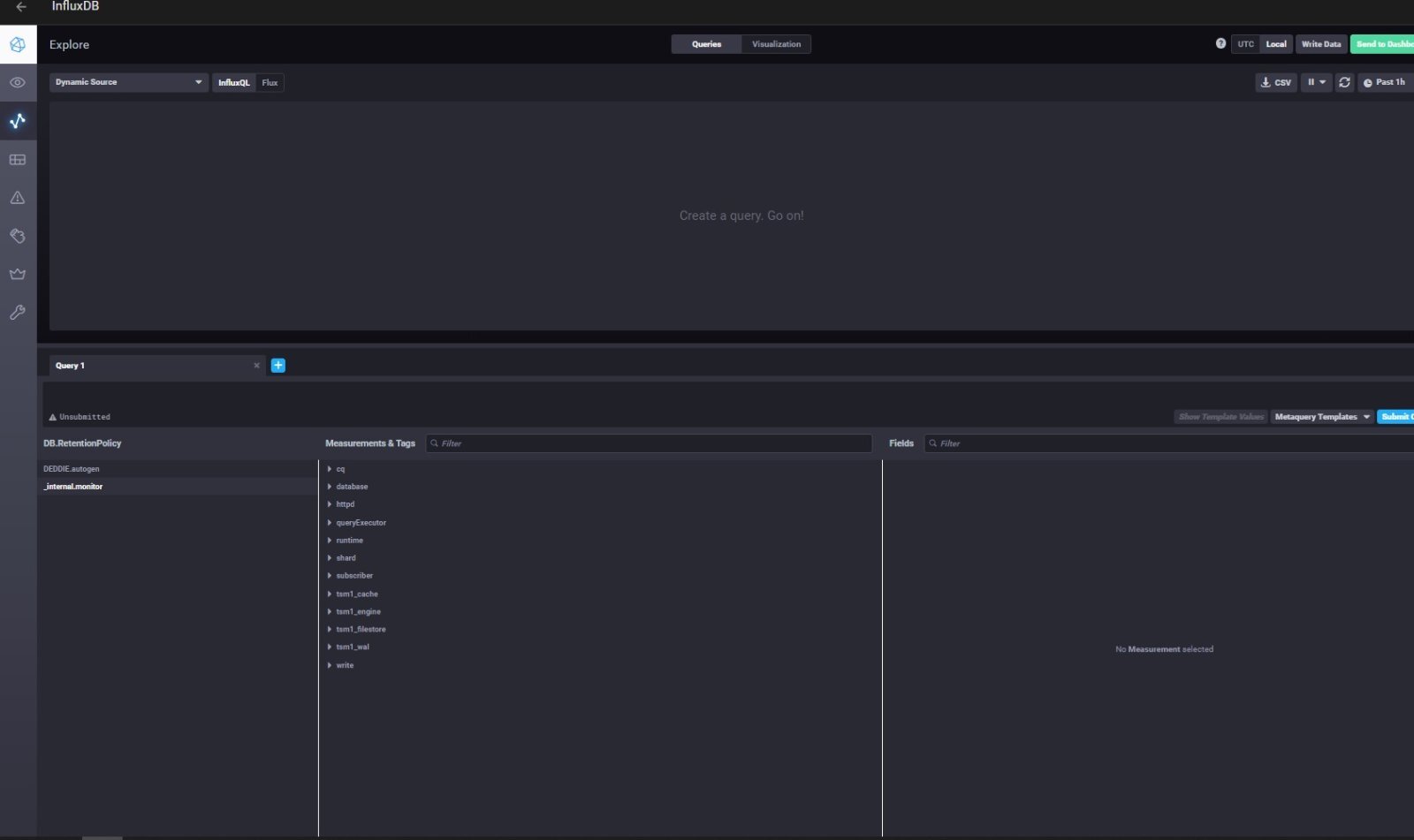Open the Dashboards grid icon

(x=18, y=160)
